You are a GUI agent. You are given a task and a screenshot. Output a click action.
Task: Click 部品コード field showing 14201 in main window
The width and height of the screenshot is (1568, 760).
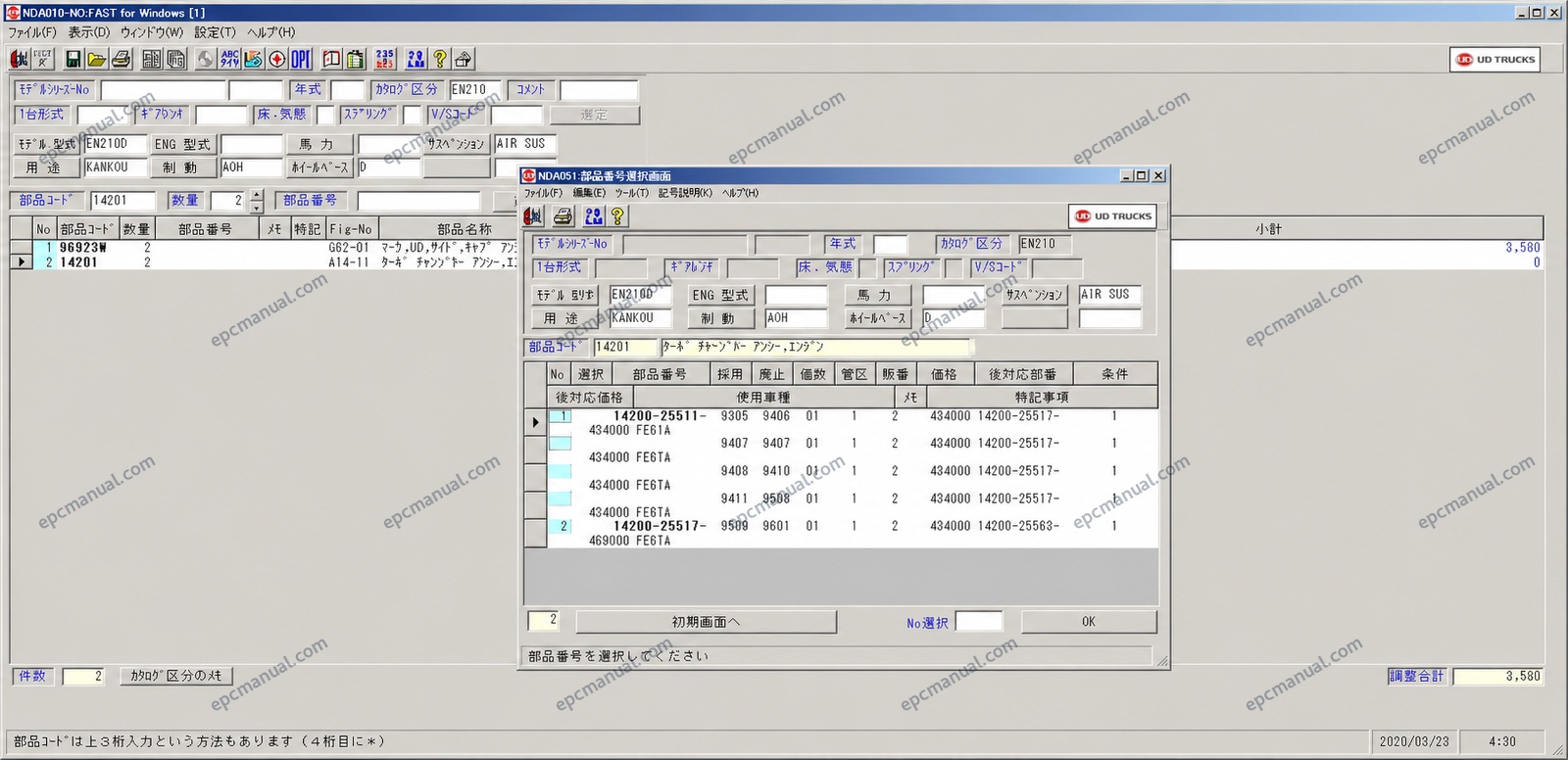122,201
